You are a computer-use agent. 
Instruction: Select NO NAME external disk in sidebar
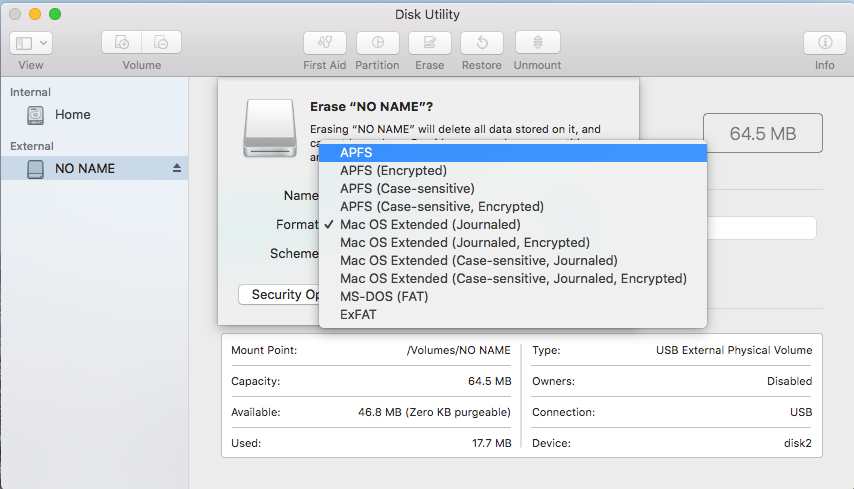click(x=85, y=168)
